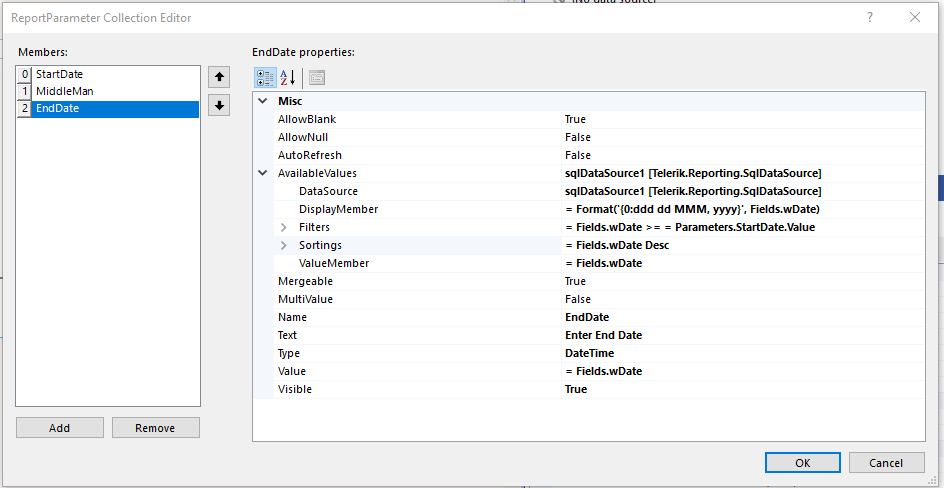Expand the Sortings property
The width and height of the screenshot is (944, 488).
pos(284,245)
